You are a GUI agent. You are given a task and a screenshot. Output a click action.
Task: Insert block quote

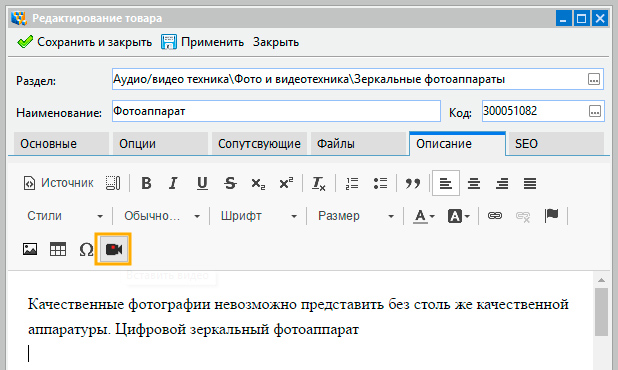tap(413, 184)
